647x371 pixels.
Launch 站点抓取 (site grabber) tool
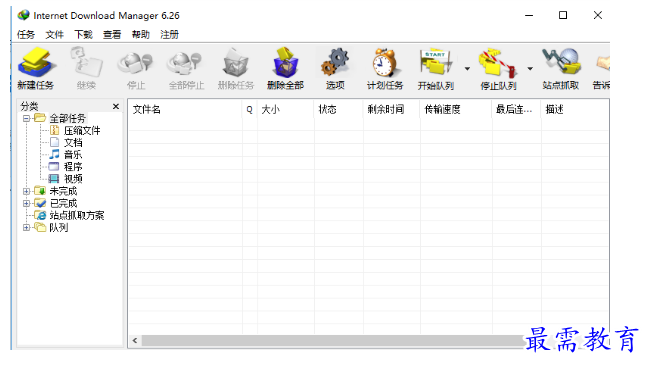(560, 68)
